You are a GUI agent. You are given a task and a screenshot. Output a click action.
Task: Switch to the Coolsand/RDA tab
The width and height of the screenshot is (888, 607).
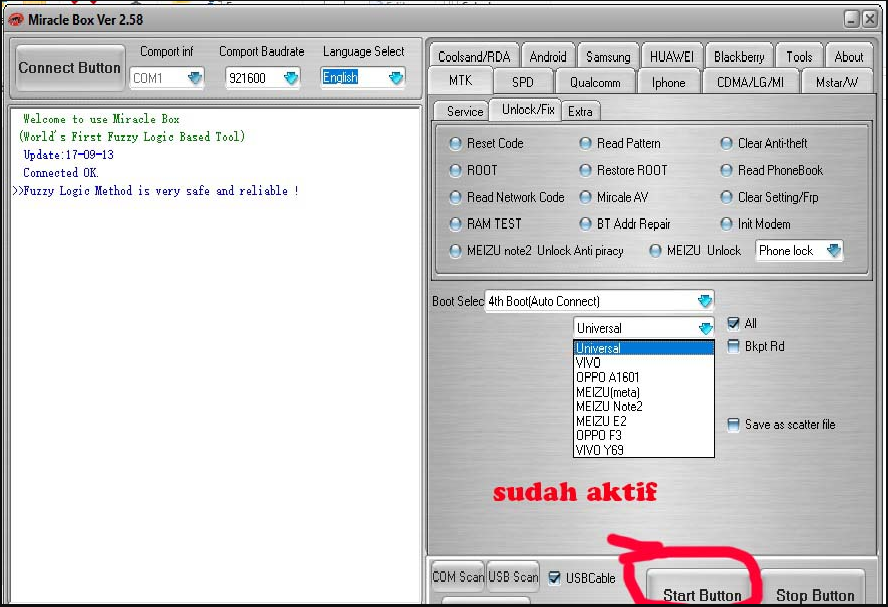[474, 57]
